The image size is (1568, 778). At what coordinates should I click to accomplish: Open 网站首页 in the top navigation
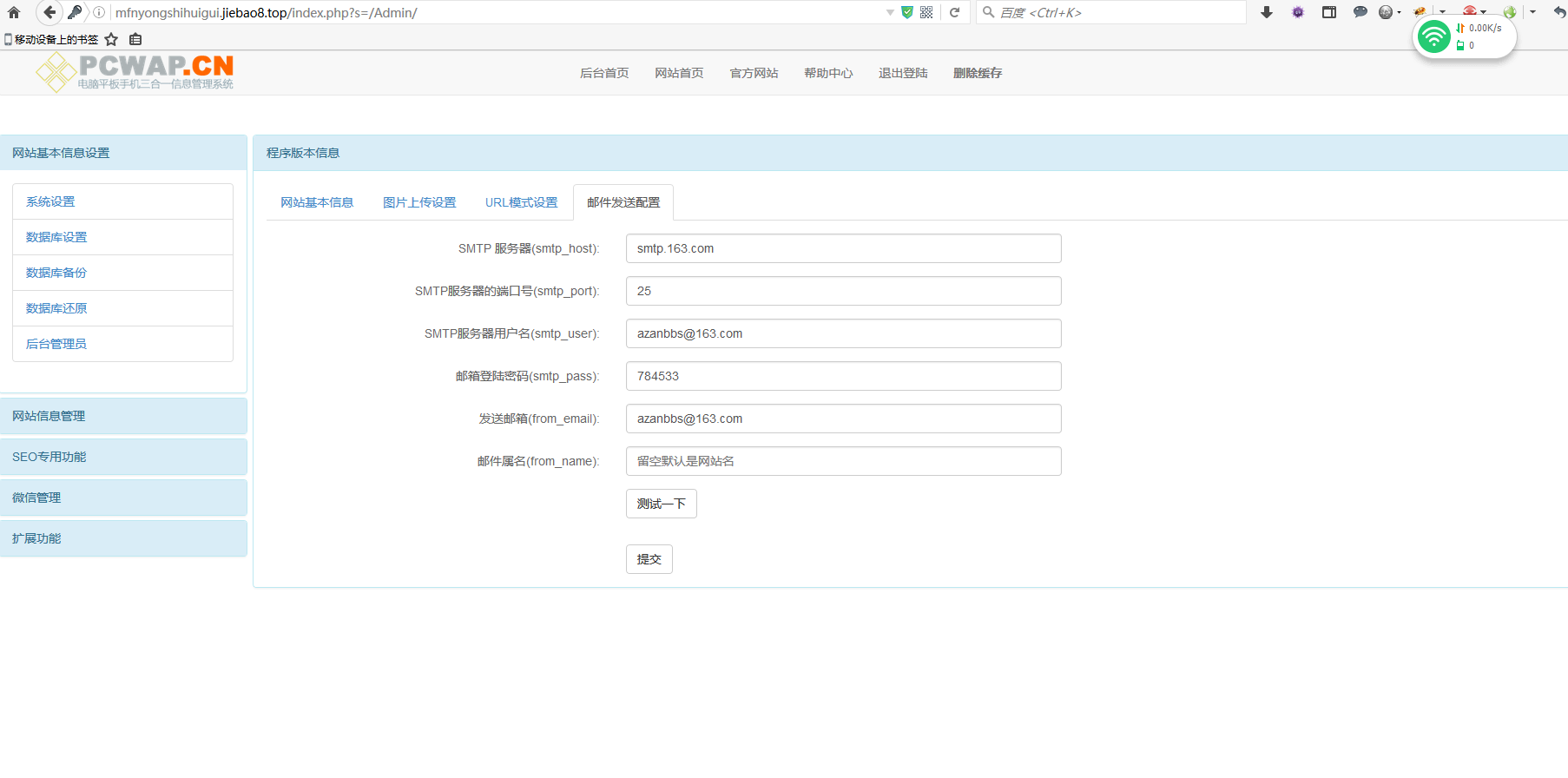[679, 73]
